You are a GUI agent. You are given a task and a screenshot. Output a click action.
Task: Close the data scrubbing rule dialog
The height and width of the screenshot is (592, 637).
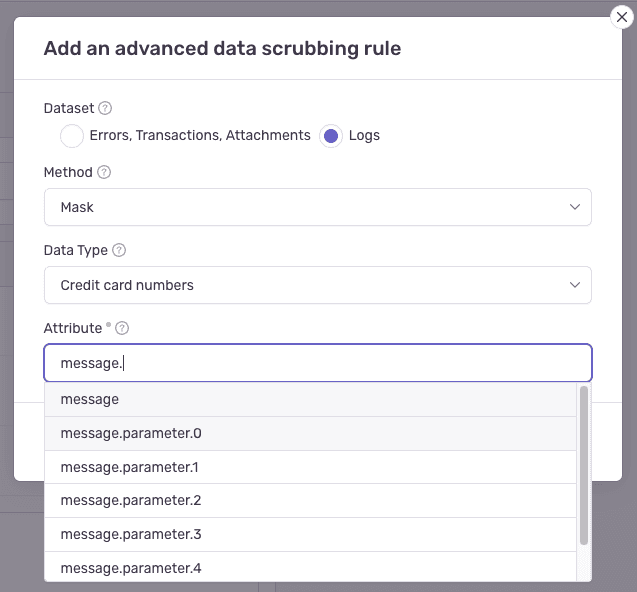coord(622,17)
